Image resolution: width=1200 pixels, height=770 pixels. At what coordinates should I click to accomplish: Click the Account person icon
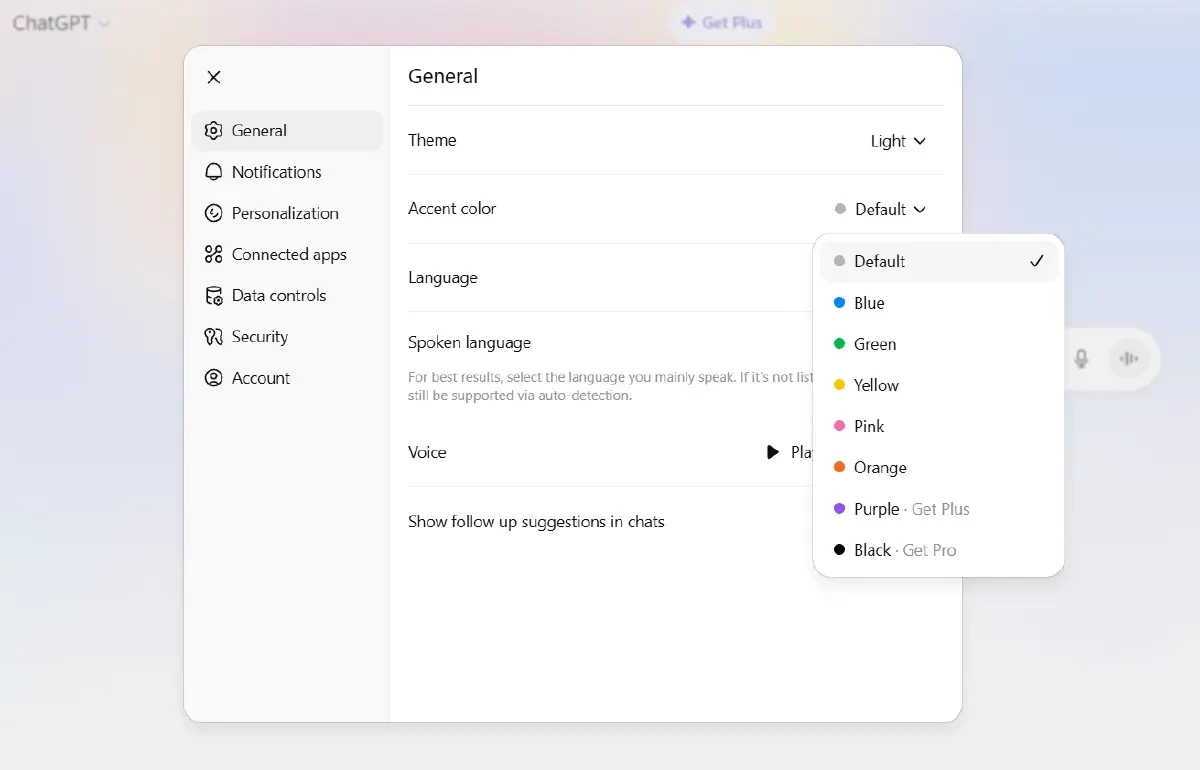click(213, 378)
